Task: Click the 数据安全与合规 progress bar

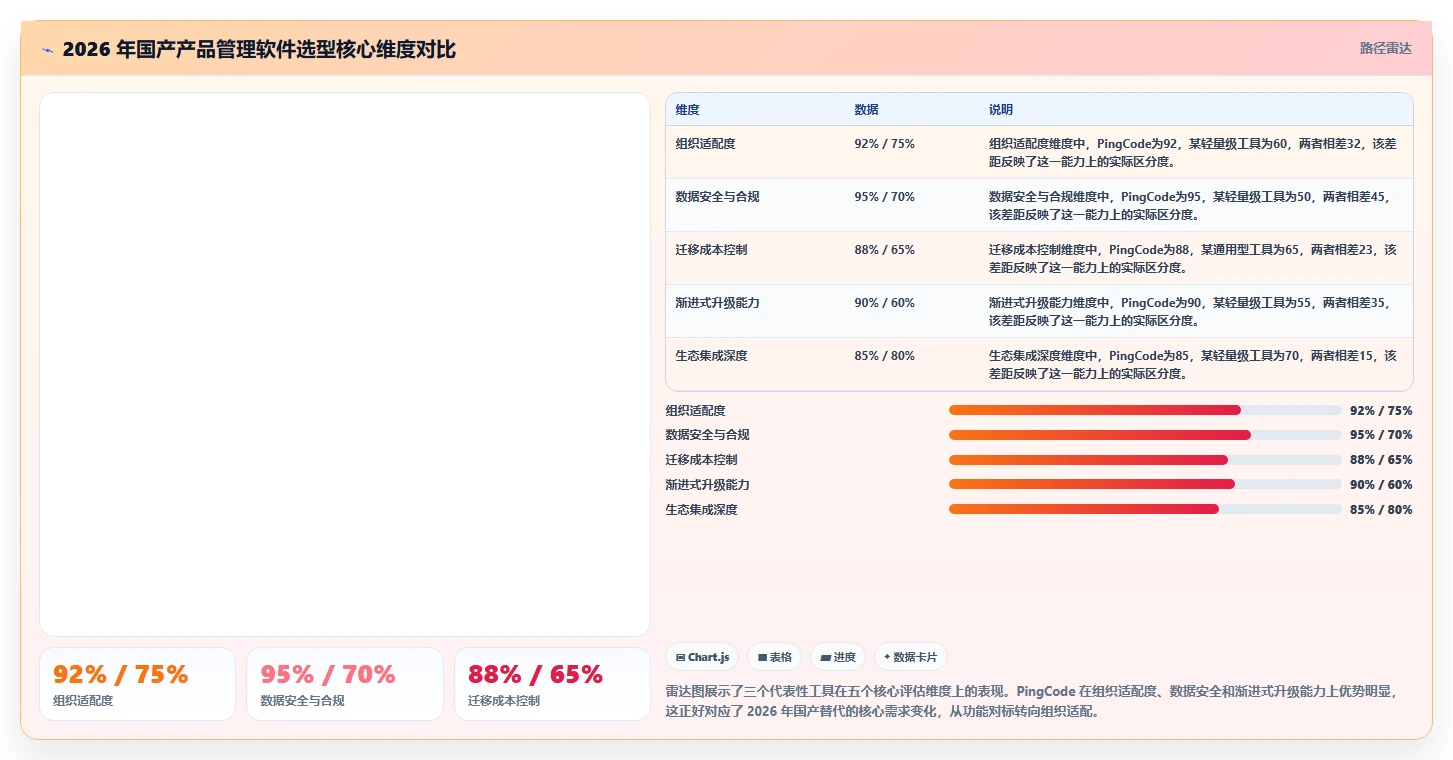Action: (1145, 435)
